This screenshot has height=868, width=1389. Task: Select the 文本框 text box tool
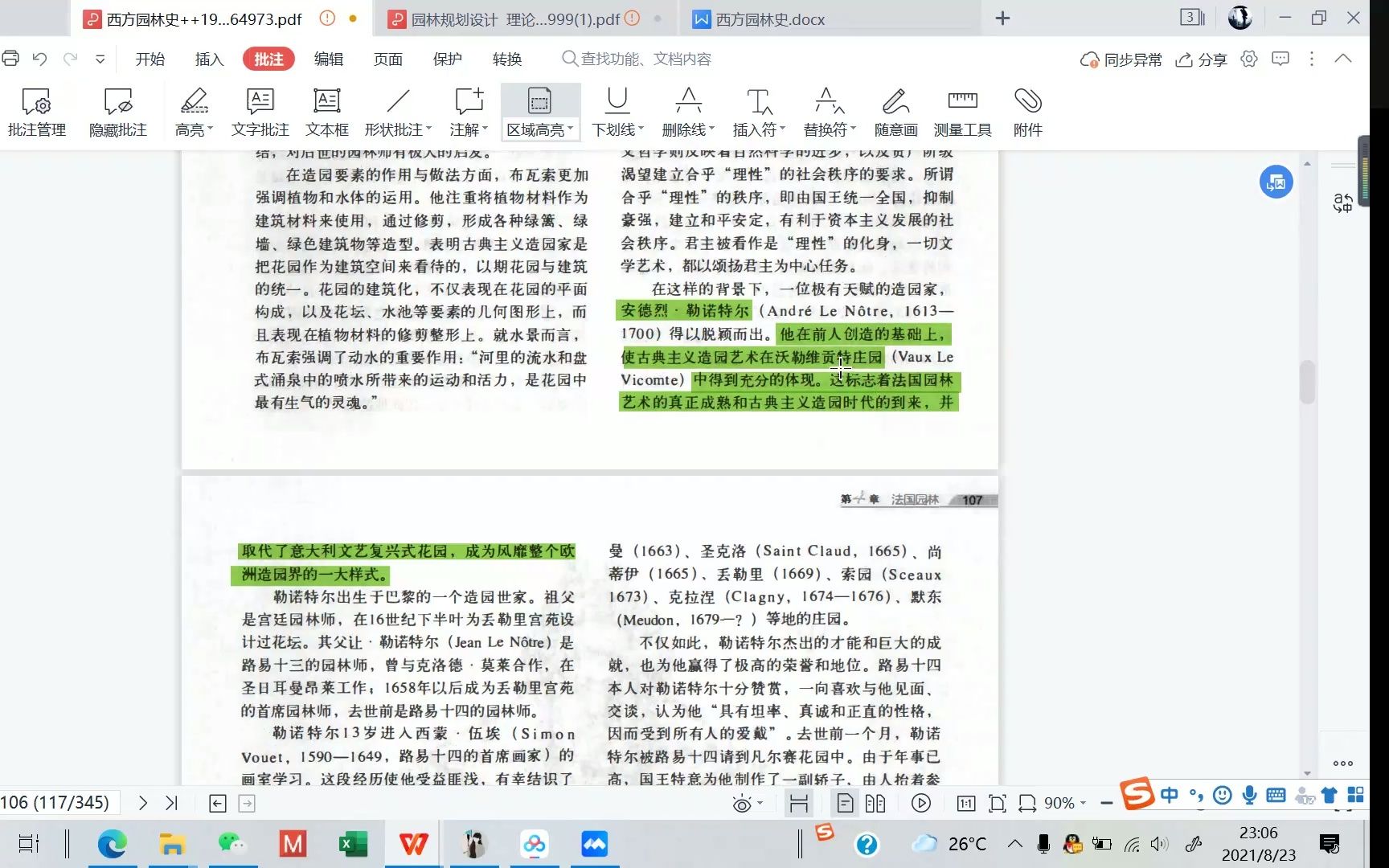click(327, 112)
